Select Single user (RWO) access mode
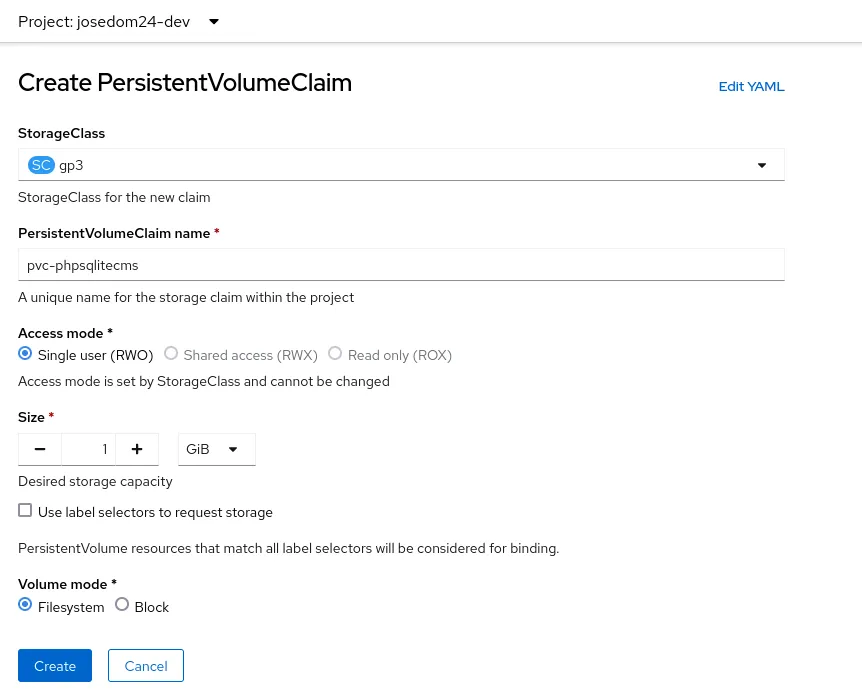The height and width of the screenshot is (697, 862). (x=25, y=353)
